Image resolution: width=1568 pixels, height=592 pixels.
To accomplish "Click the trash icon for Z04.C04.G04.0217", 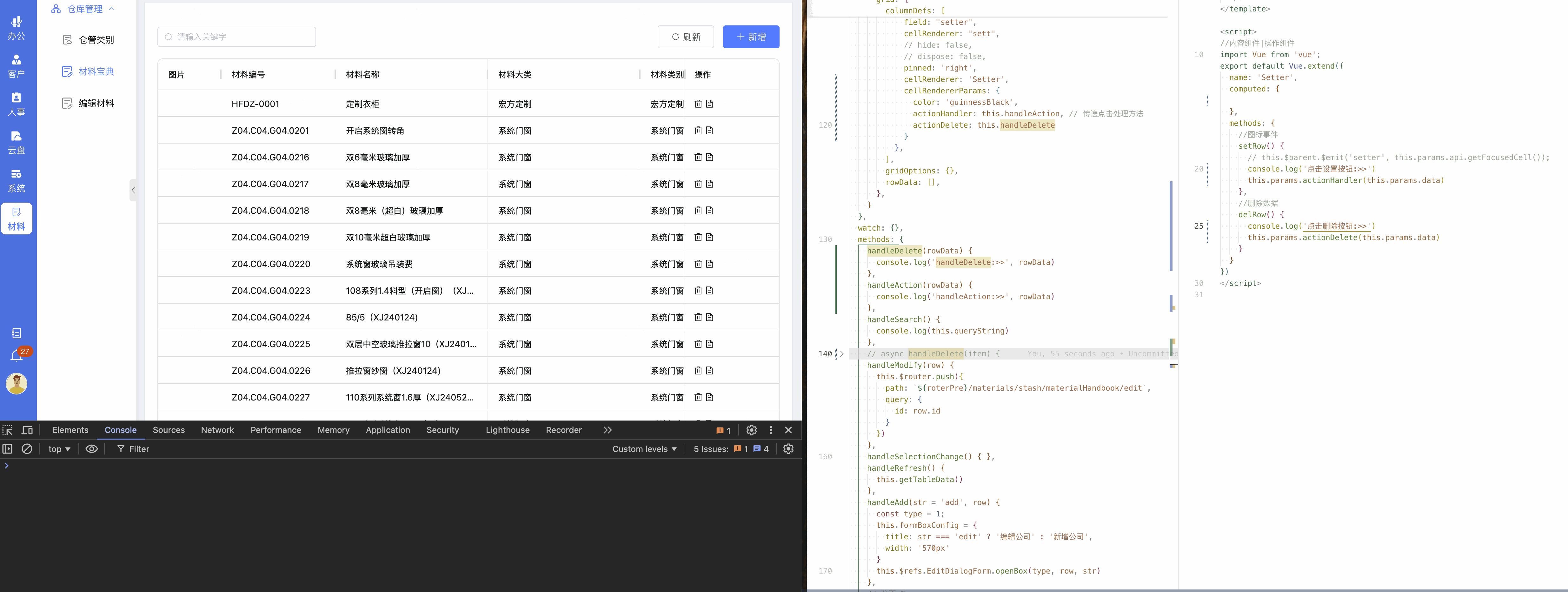I will 698,184.
